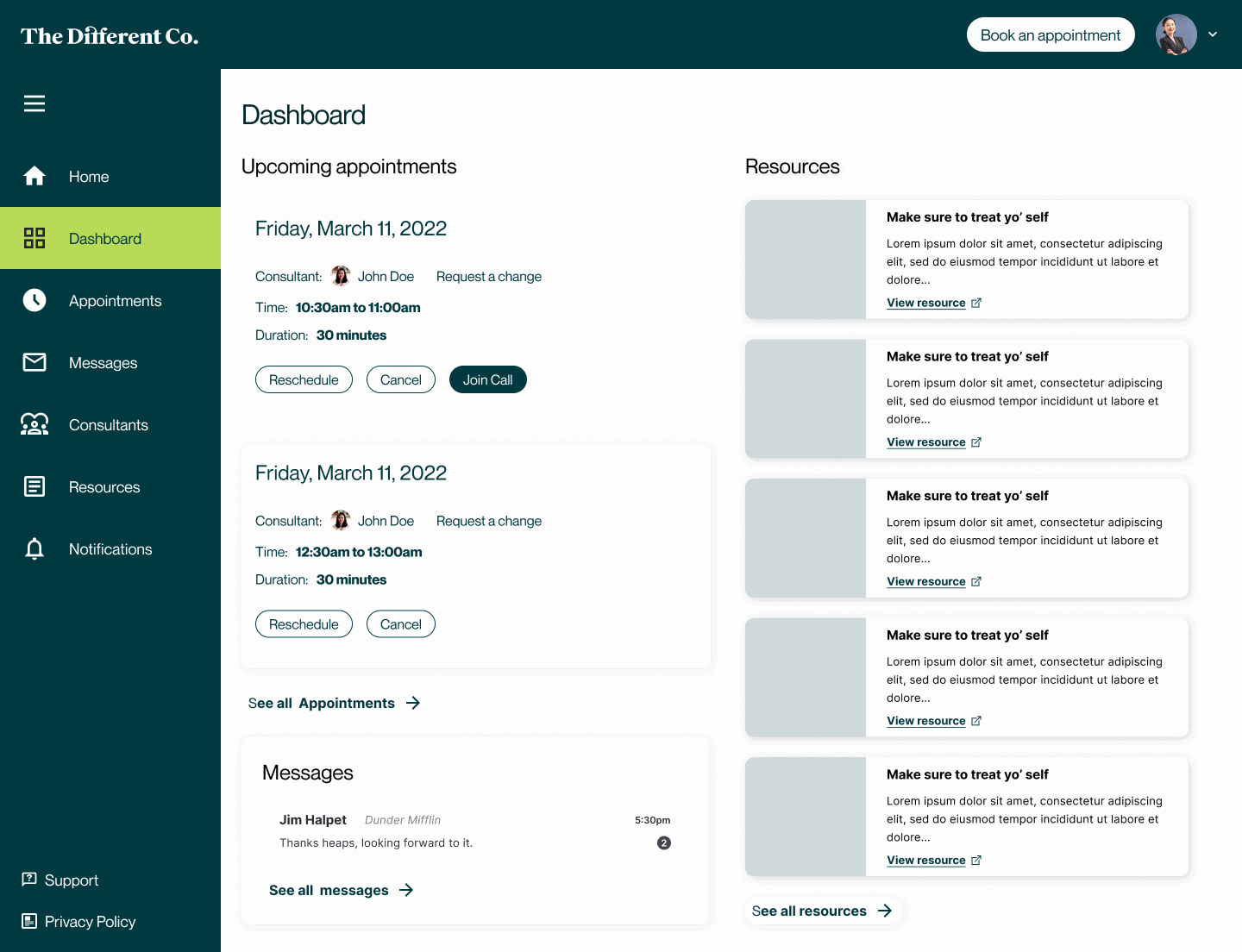Click View resource on fourth resource card
The height and width of the screenshot is (952, 1242).
point(926,721)
